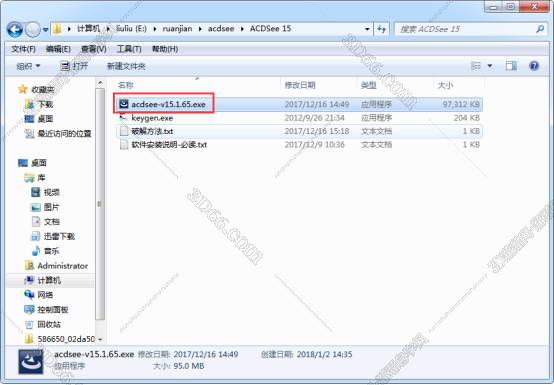Sort by the 类型 column header
Screen dimensions: 554x385
point(369,85)
